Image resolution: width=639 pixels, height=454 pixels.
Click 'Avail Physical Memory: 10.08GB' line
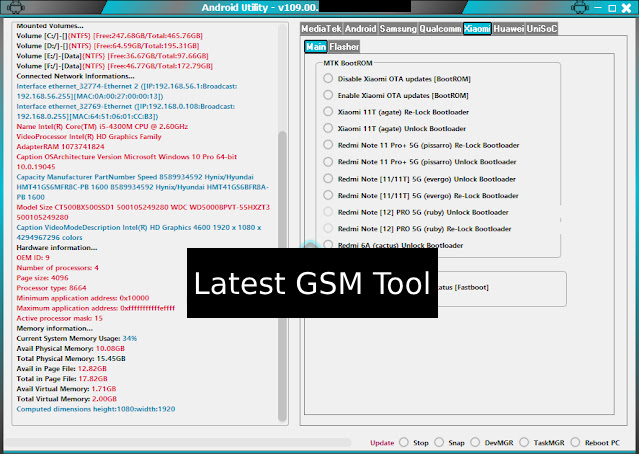click(71, 349)
